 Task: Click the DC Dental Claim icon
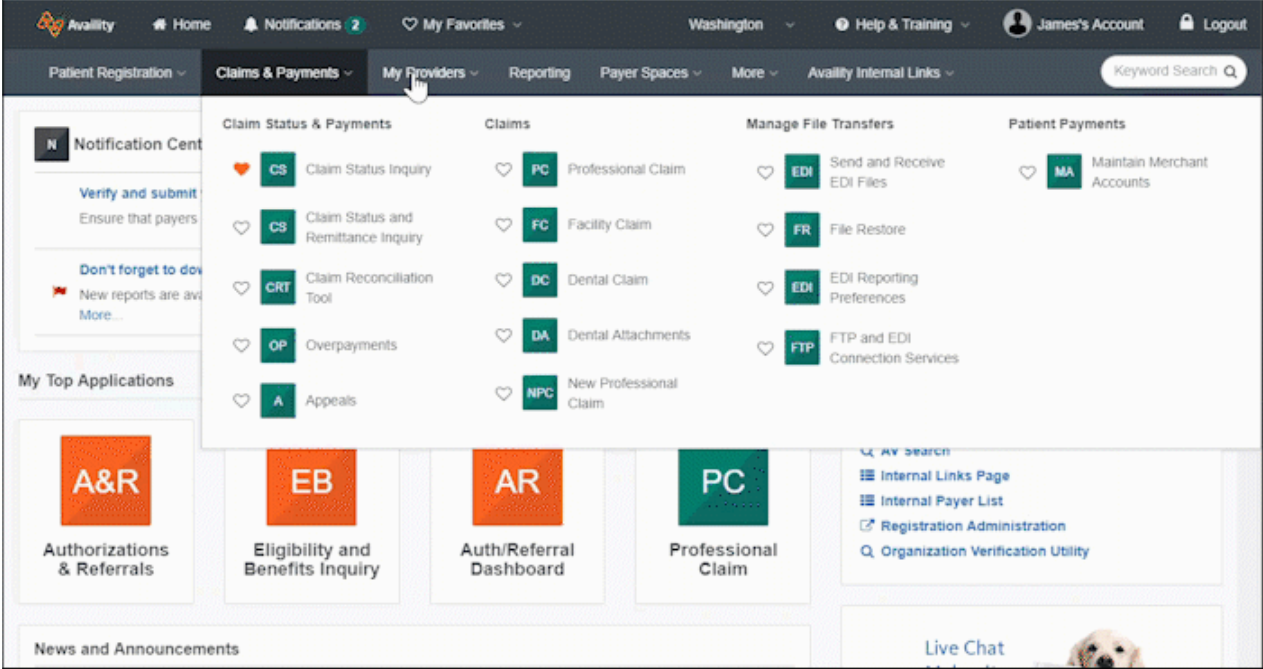point(540,280)
